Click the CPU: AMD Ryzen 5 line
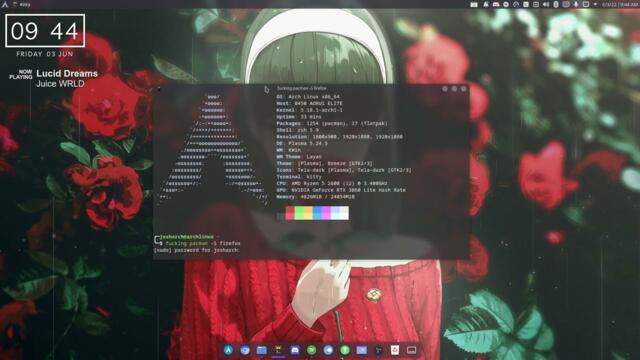The image size is (640, 360). pos(332,183)
